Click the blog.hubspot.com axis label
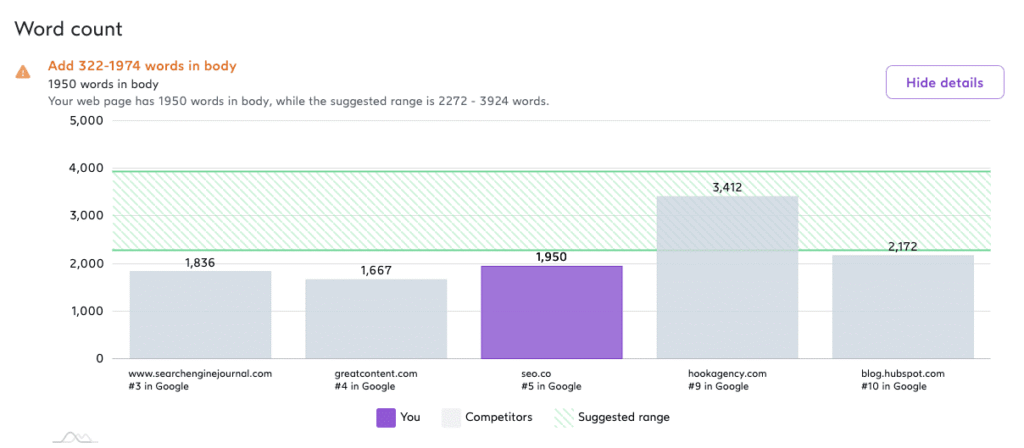 [x=903, y=373]
